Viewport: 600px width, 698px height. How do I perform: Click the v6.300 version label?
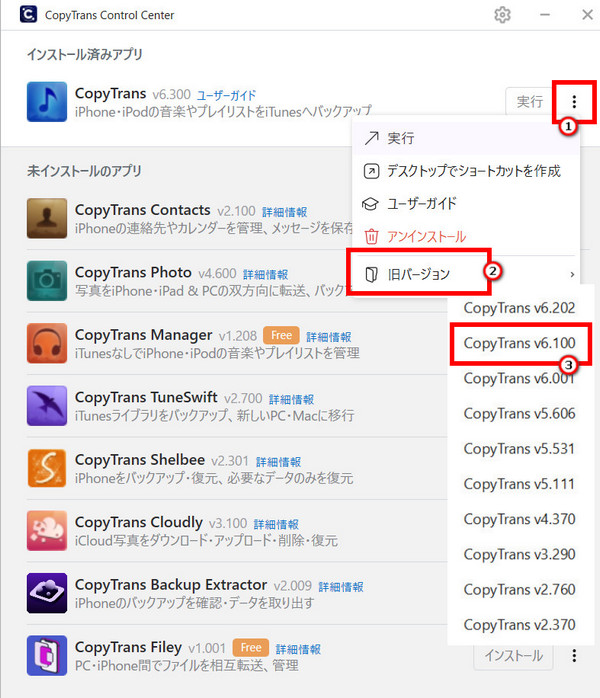pos(171,94)
